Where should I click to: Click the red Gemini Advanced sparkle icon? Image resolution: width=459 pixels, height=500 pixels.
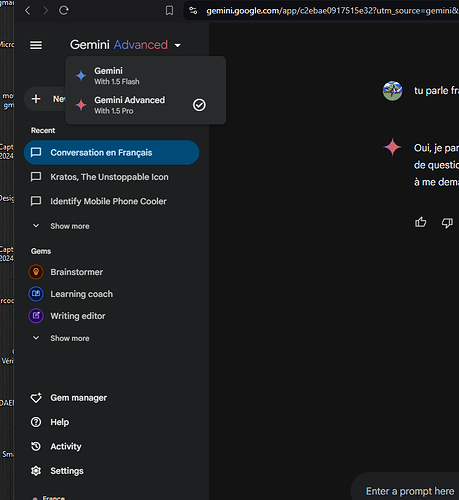pos(81,105)
